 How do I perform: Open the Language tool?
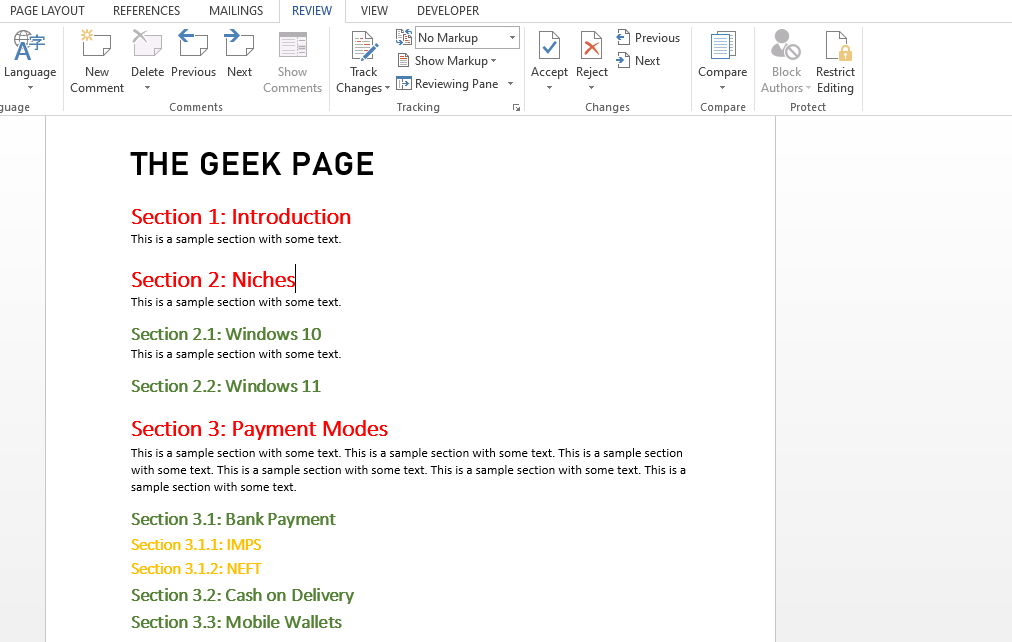29,46
